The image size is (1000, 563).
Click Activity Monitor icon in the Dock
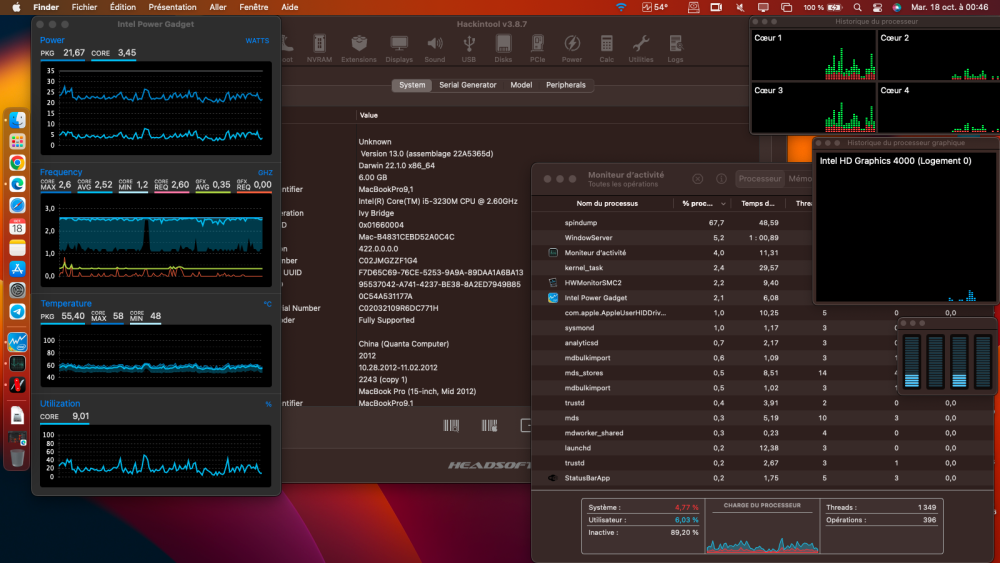(x=17, y=363)
